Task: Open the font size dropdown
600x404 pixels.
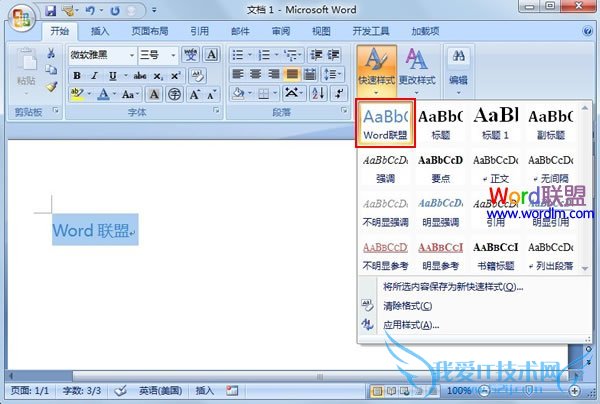Action: point(173,55)
